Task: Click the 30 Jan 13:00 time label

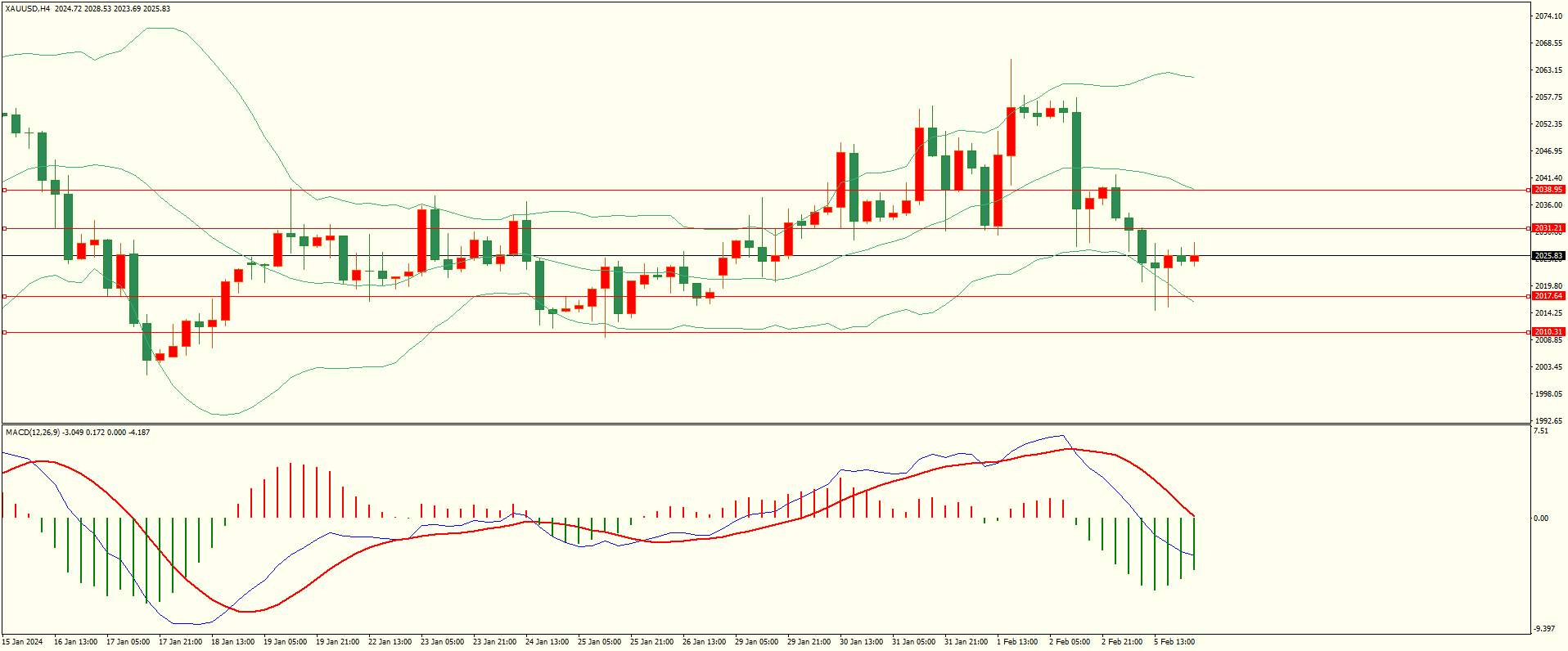Action: click(862, 642)
